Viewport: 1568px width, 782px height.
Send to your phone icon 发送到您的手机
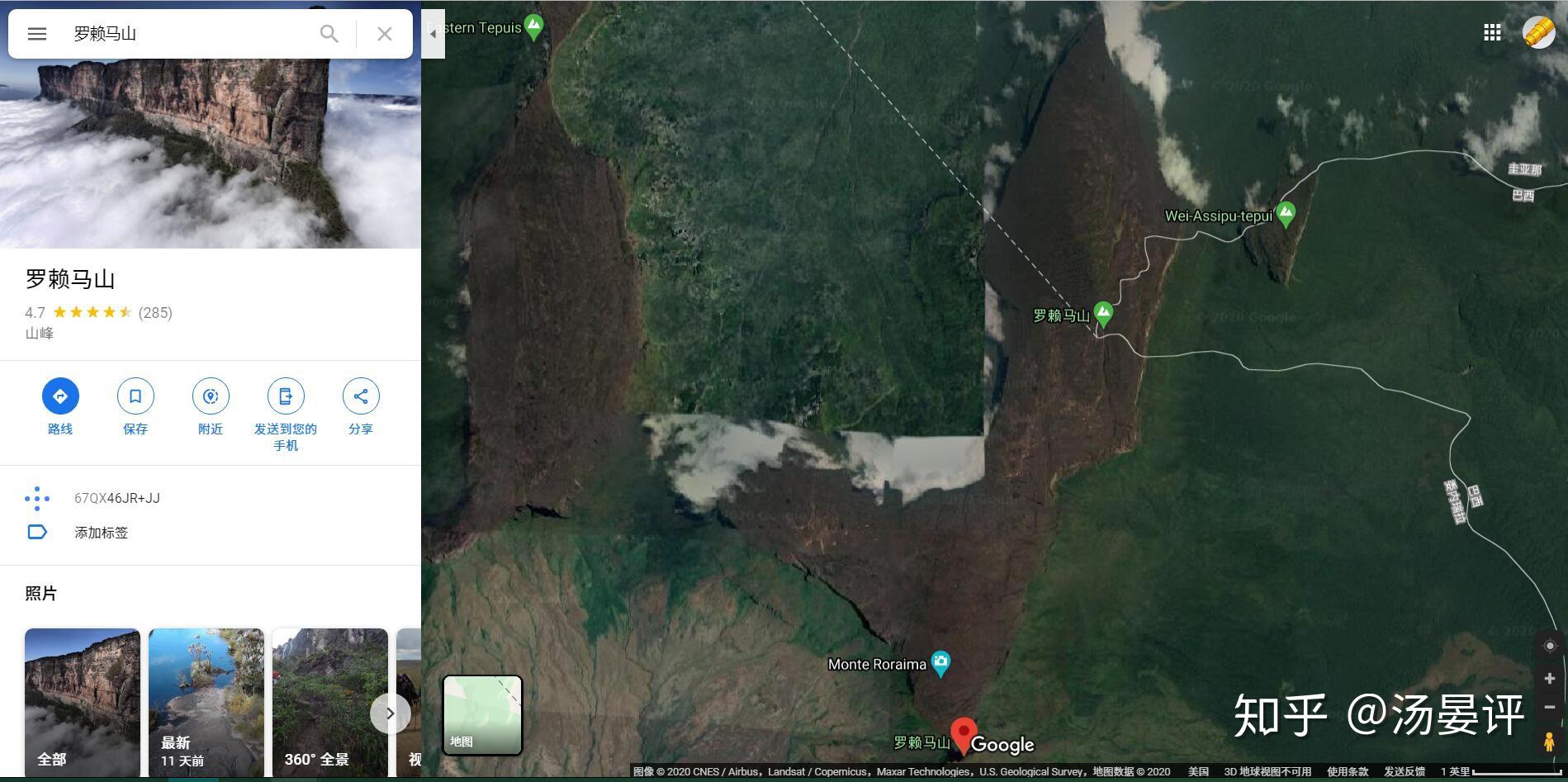point(286,396)
